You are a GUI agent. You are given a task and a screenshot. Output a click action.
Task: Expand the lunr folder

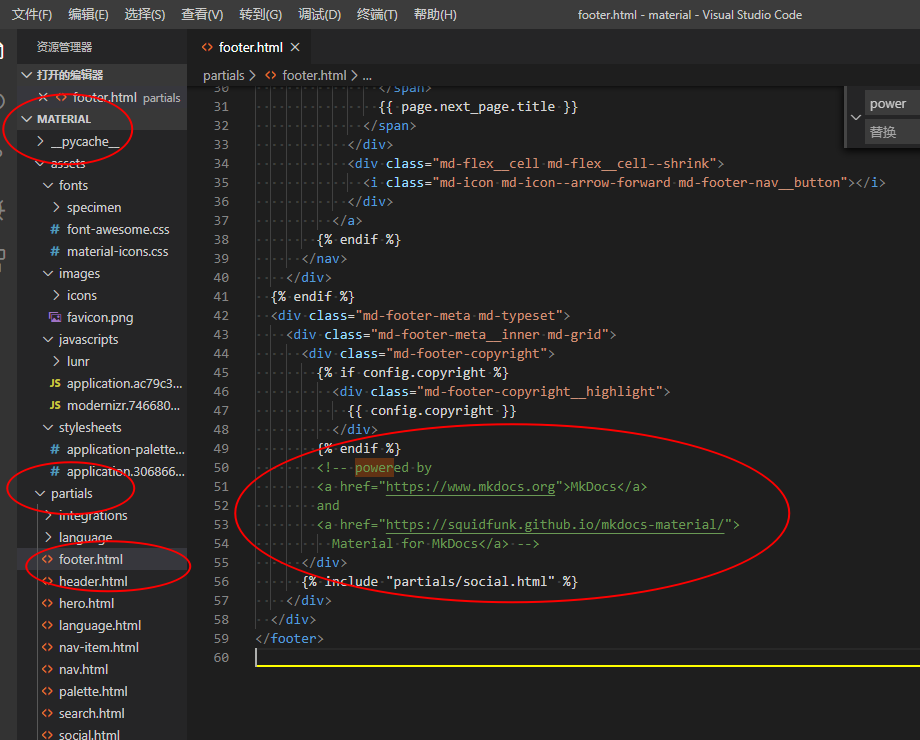(56, 361)
